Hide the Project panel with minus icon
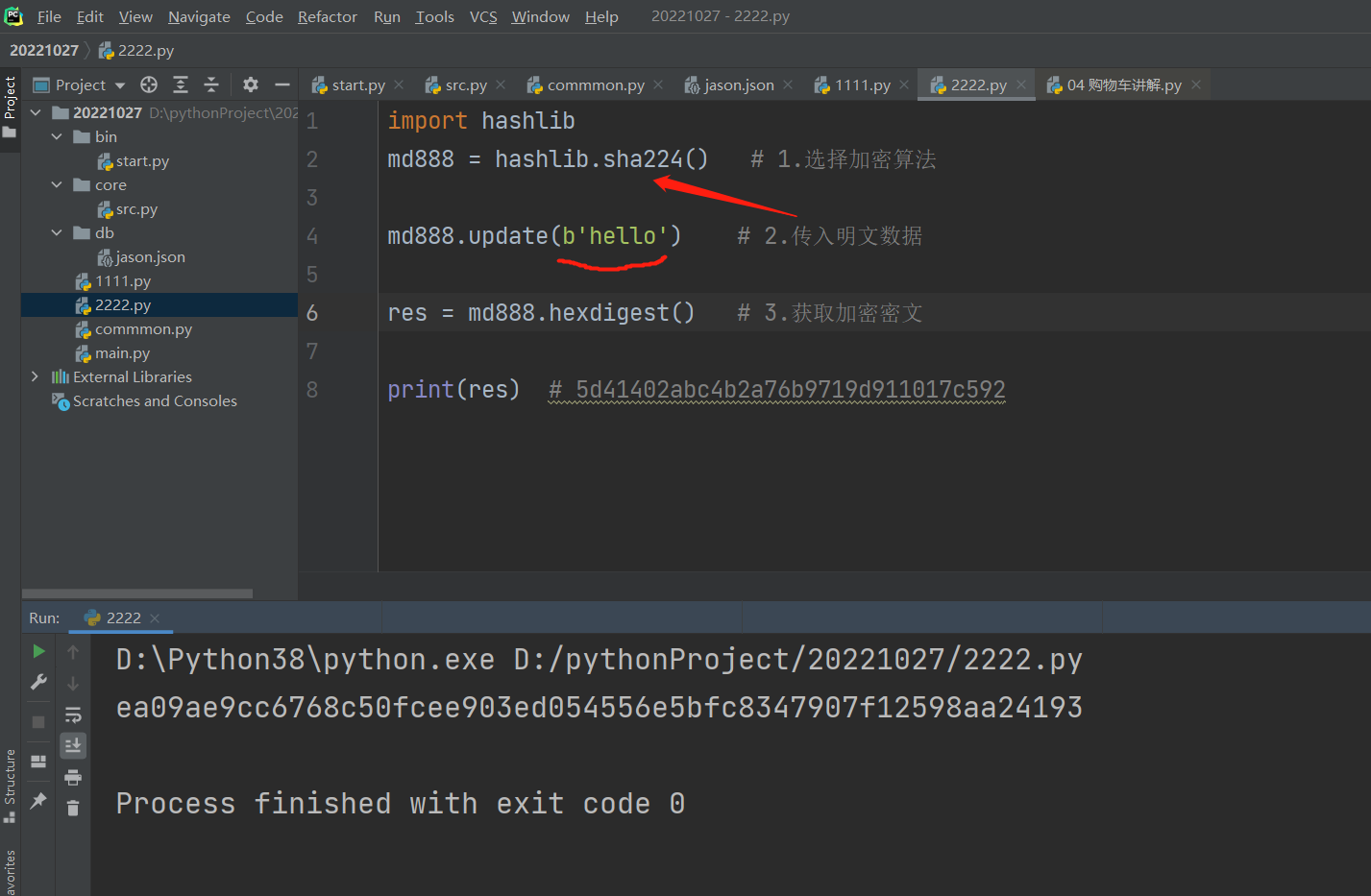 pyautogui.click(x=282, y=85)
